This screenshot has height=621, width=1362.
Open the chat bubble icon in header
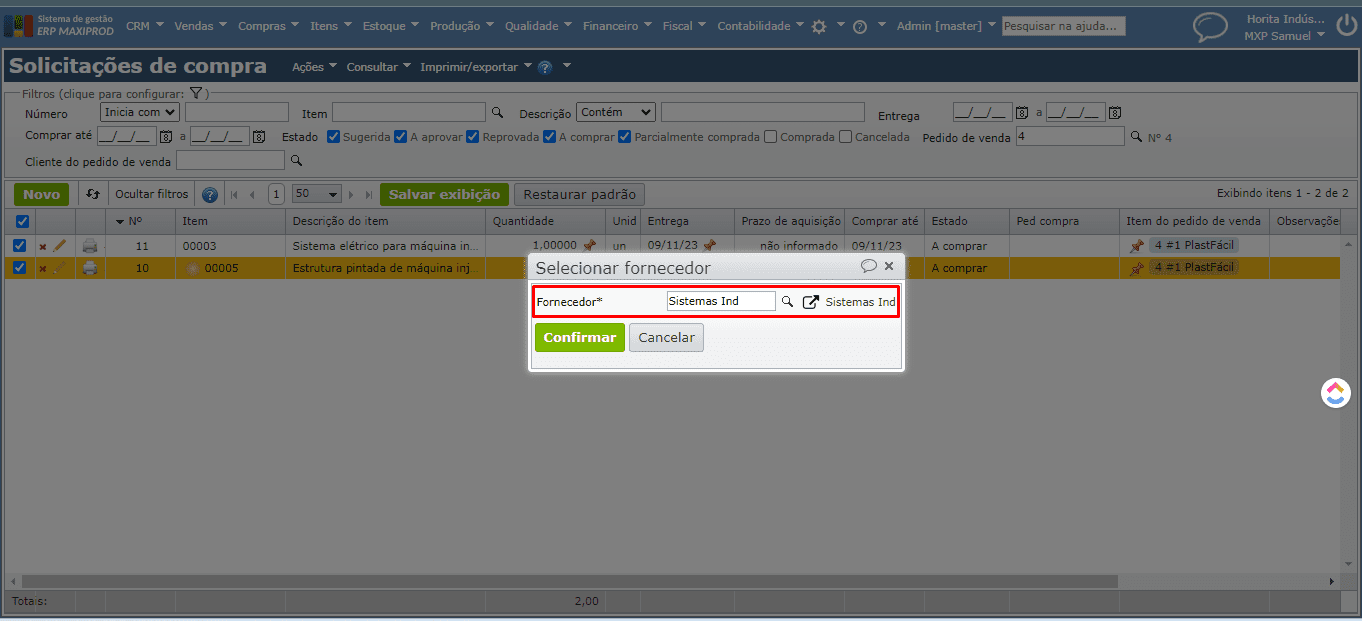click(x=1211, y=27)
